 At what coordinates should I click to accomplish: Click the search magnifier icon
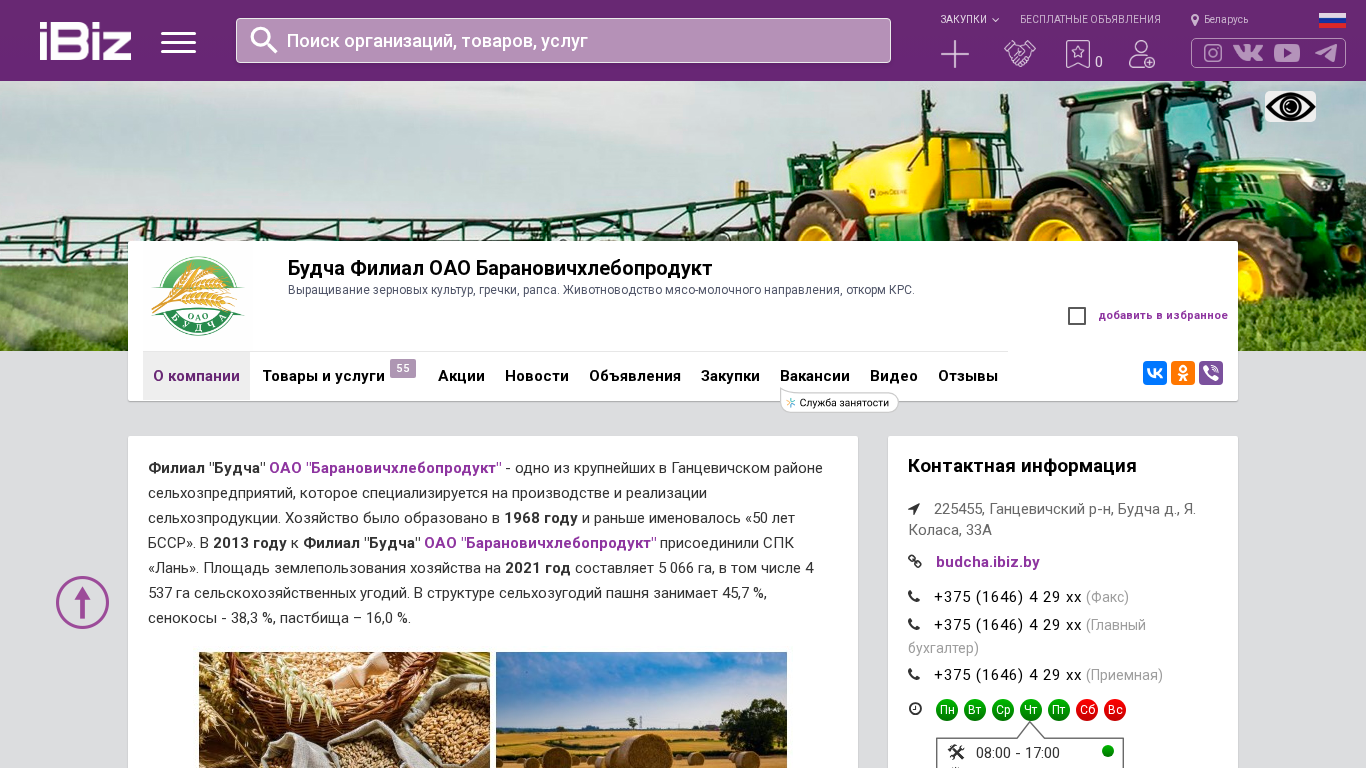[x=264, y=40]
